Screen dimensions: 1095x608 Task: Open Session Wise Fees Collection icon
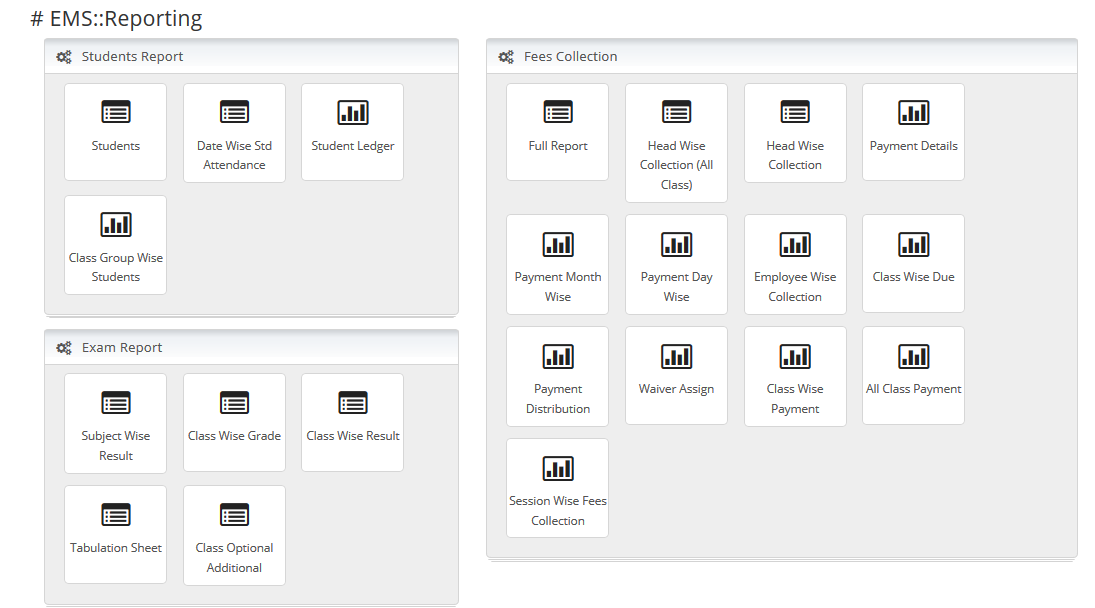point(558,469)
